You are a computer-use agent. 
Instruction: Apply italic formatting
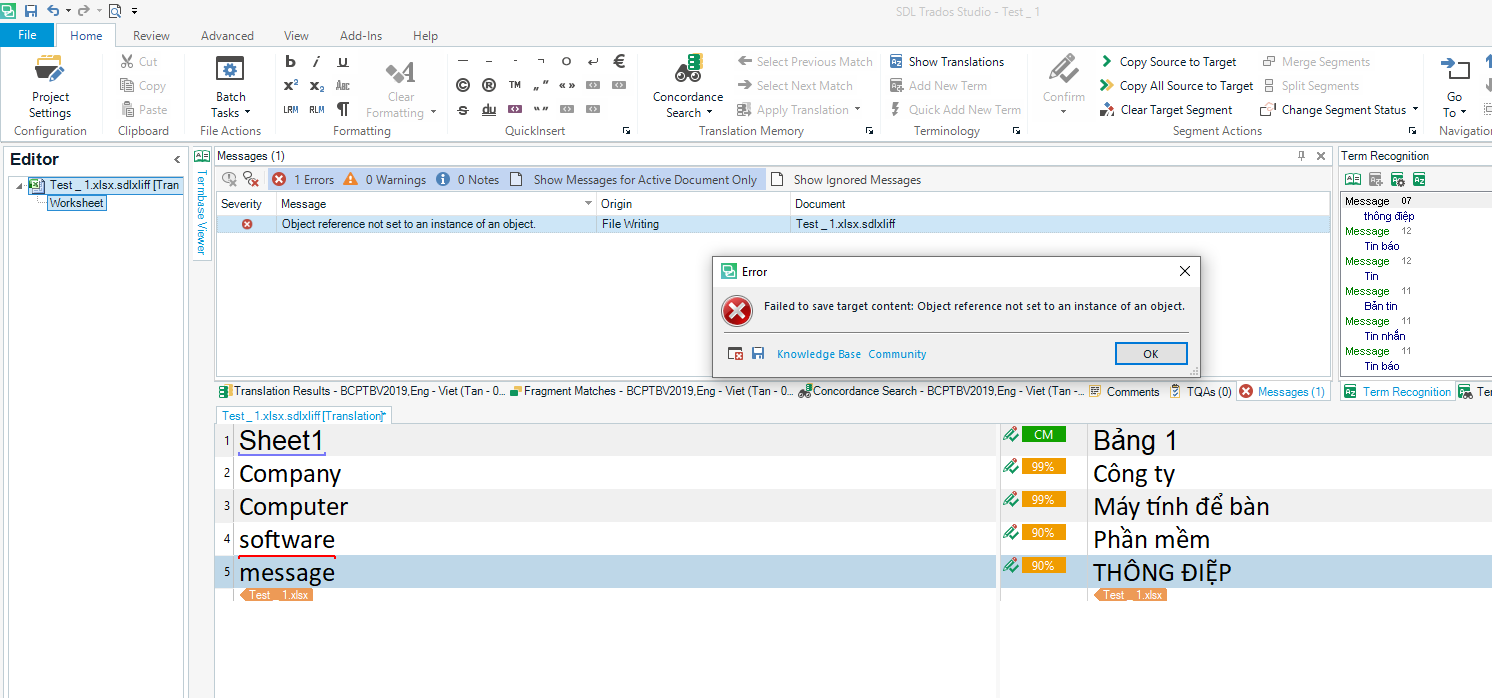click(x=317, y=62)
